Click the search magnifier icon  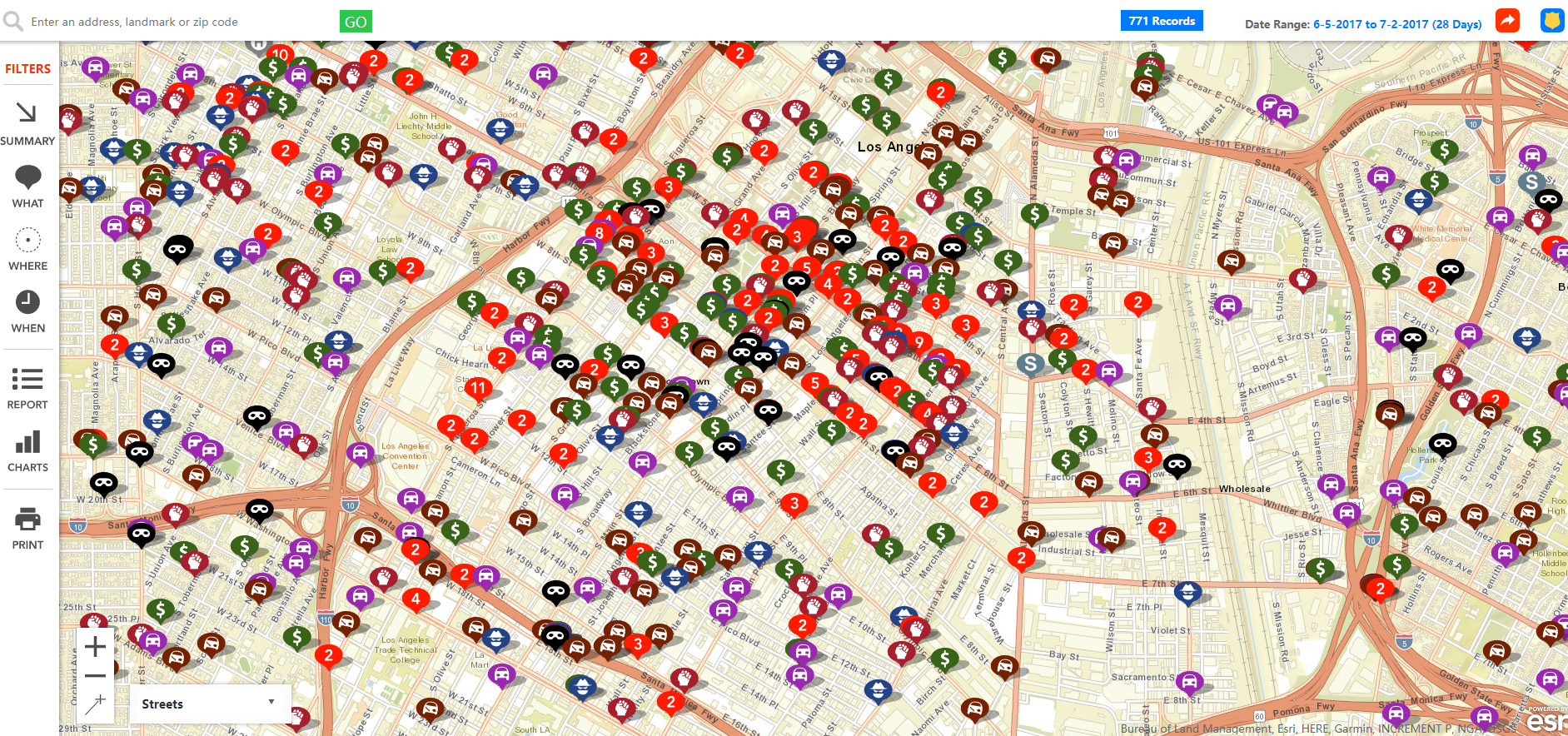13,21
